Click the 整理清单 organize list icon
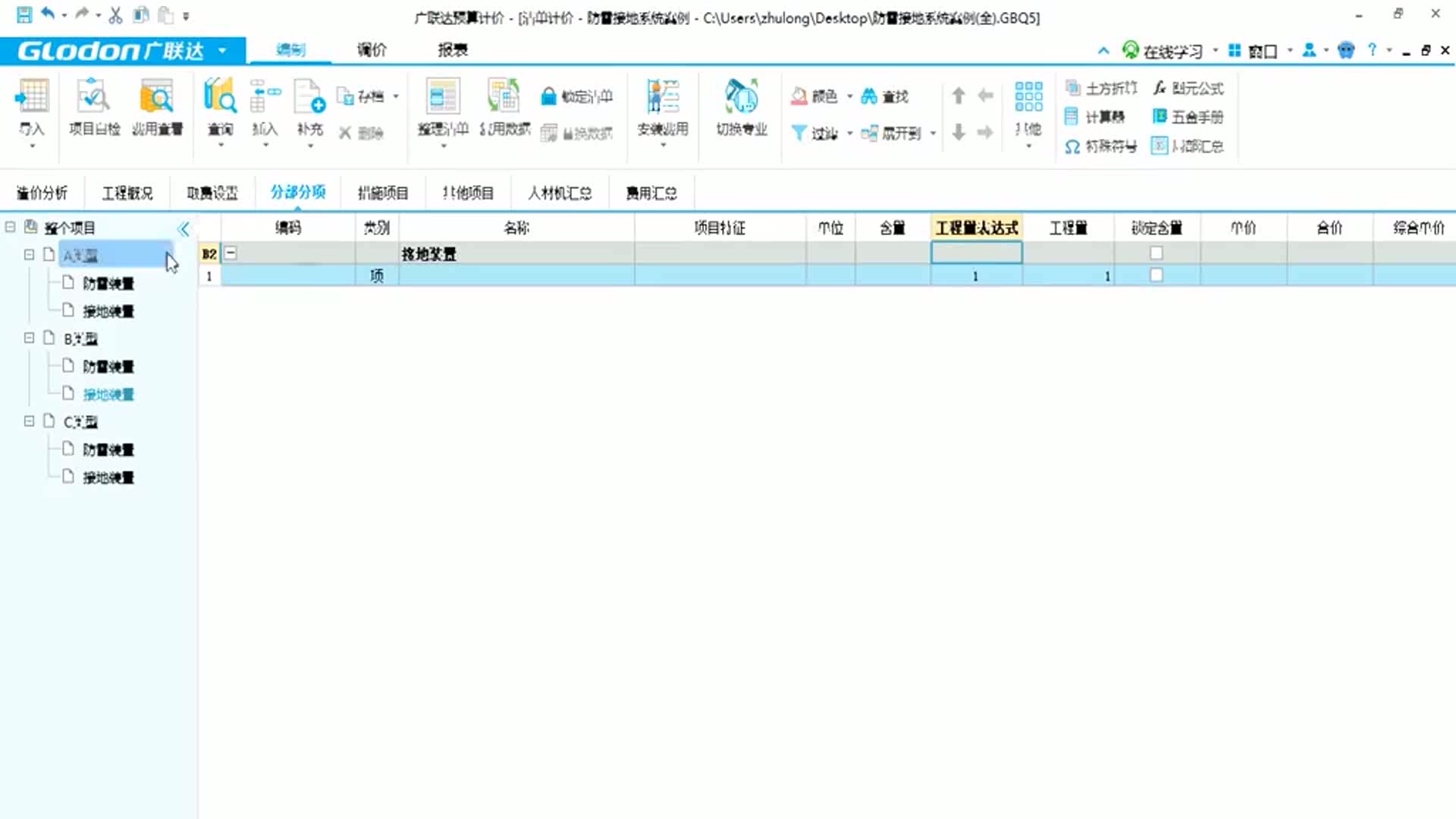This screenshot has width=1456, height=819. 443,97
